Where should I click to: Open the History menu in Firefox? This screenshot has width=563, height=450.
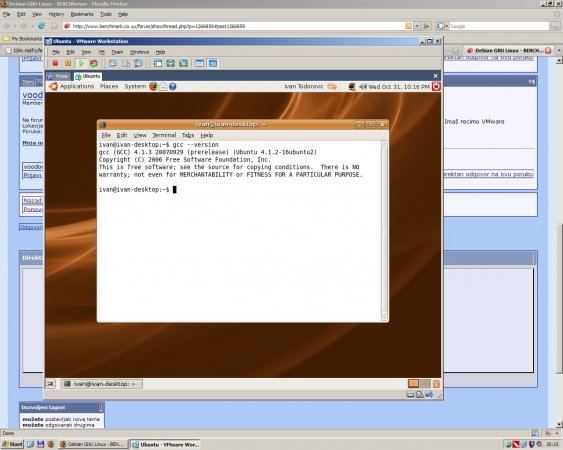pos(56,14)
